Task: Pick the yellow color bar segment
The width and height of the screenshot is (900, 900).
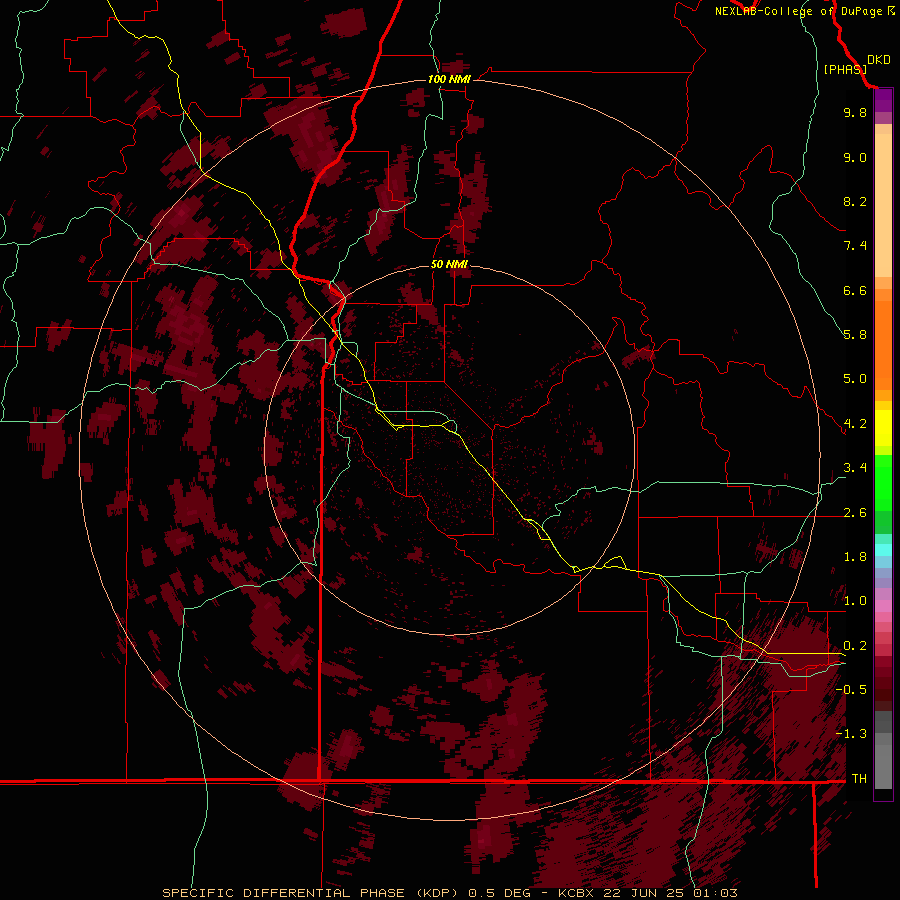Action: point(883,428)
